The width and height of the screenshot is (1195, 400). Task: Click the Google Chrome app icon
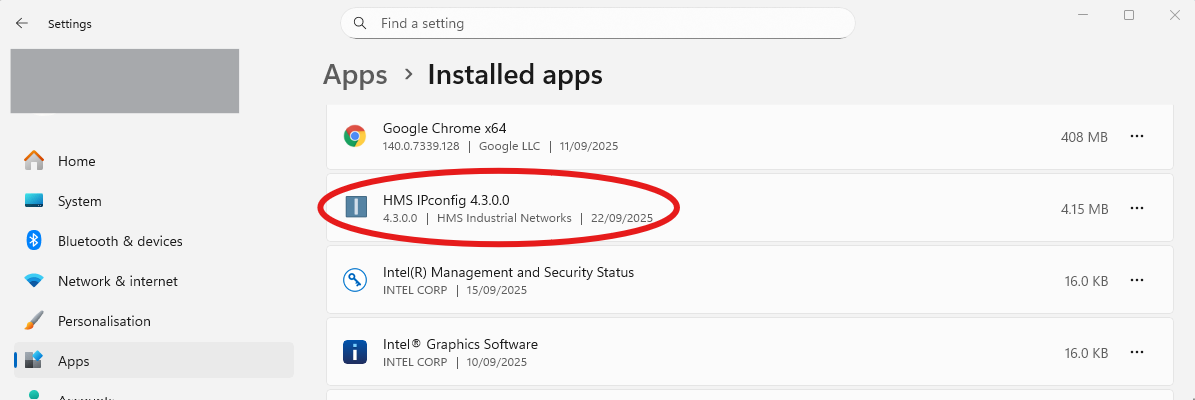(x=354, y=137)
